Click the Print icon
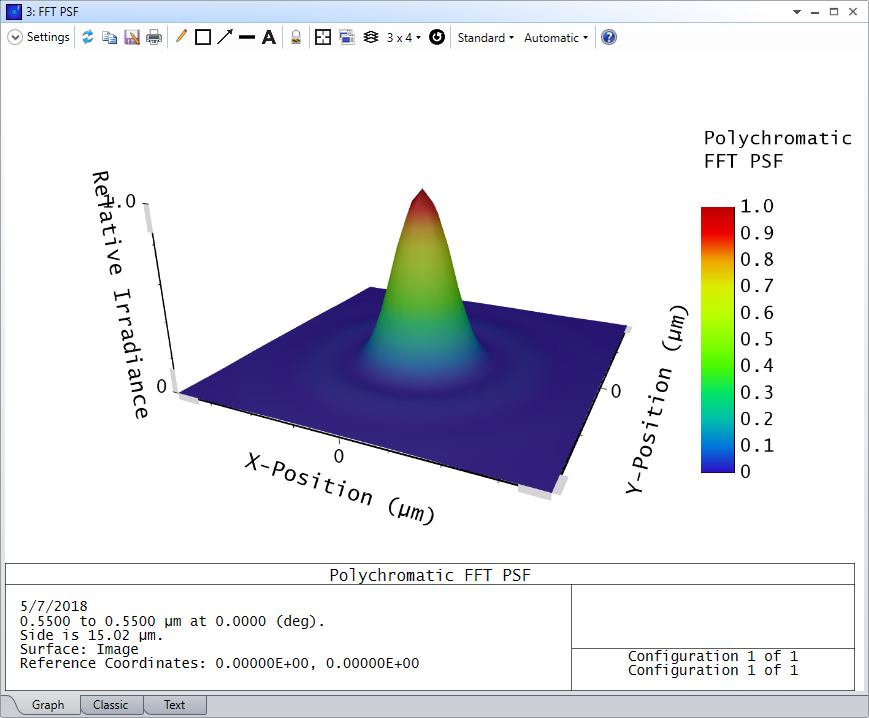Screen dimensions: 869x718 coord(154,37)
